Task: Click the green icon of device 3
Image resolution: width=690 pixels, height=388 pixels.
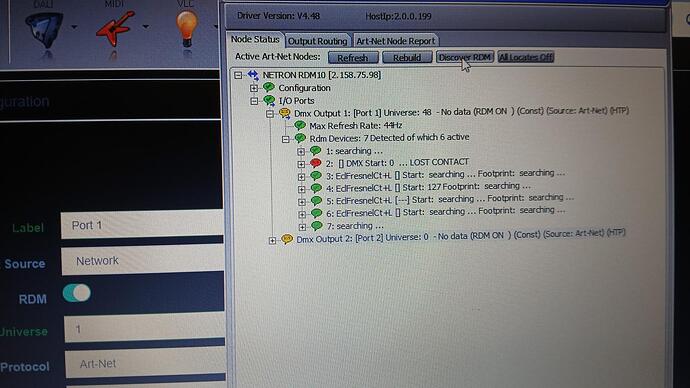Action: (x=316, y=176)
